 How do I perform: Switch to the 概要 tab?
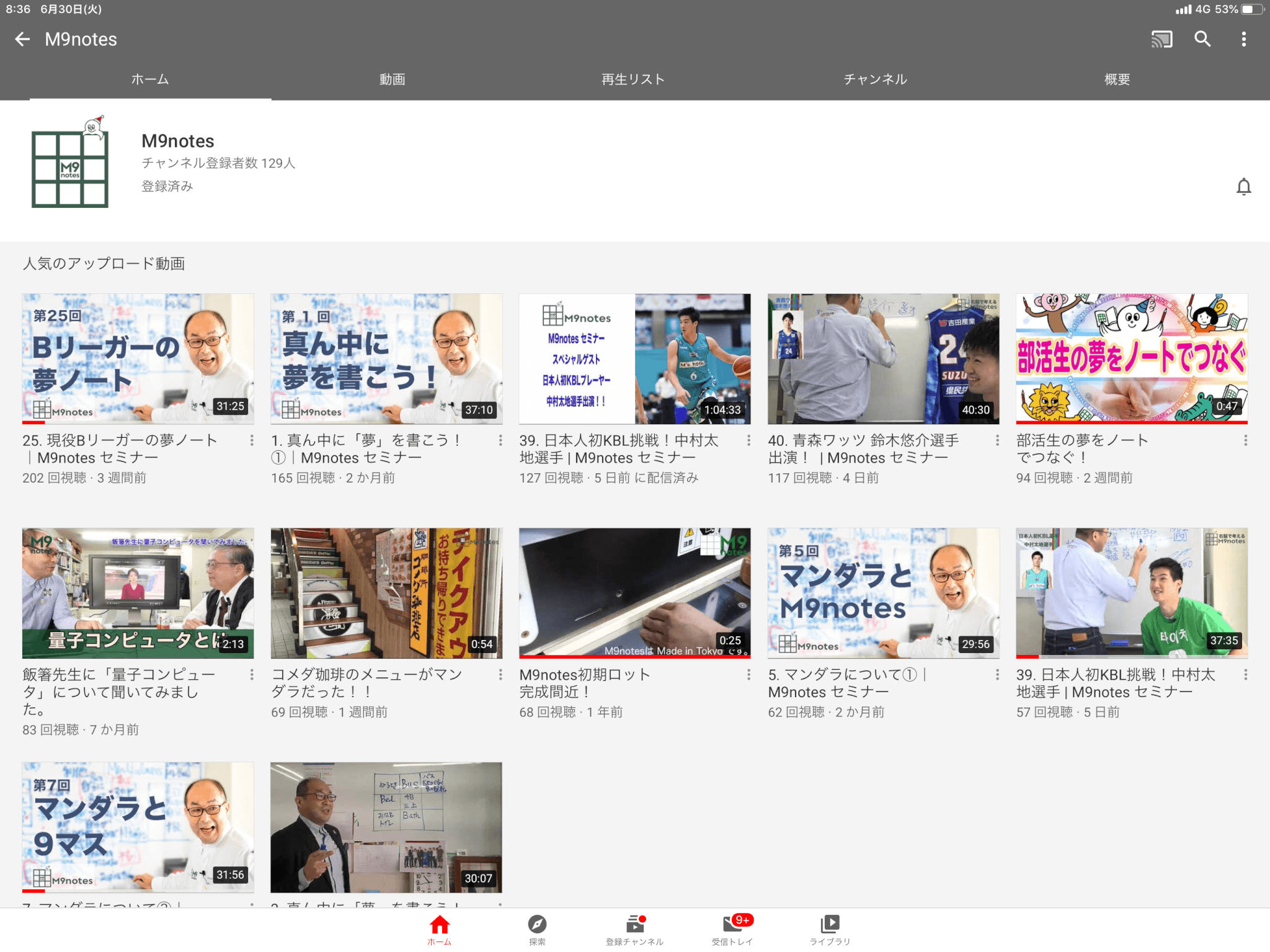click(1117, 79)
